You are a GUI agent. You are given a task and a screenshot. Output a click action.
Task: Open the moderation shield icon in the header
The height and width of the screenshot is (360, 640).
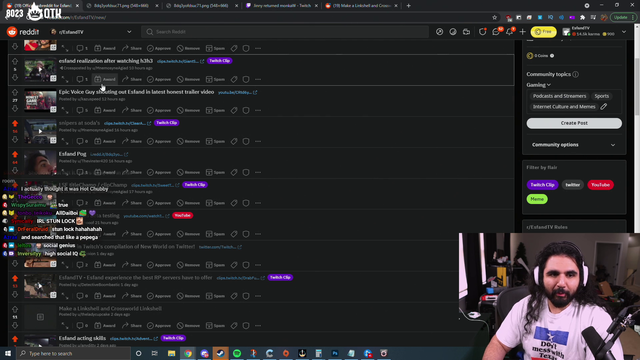482,32
